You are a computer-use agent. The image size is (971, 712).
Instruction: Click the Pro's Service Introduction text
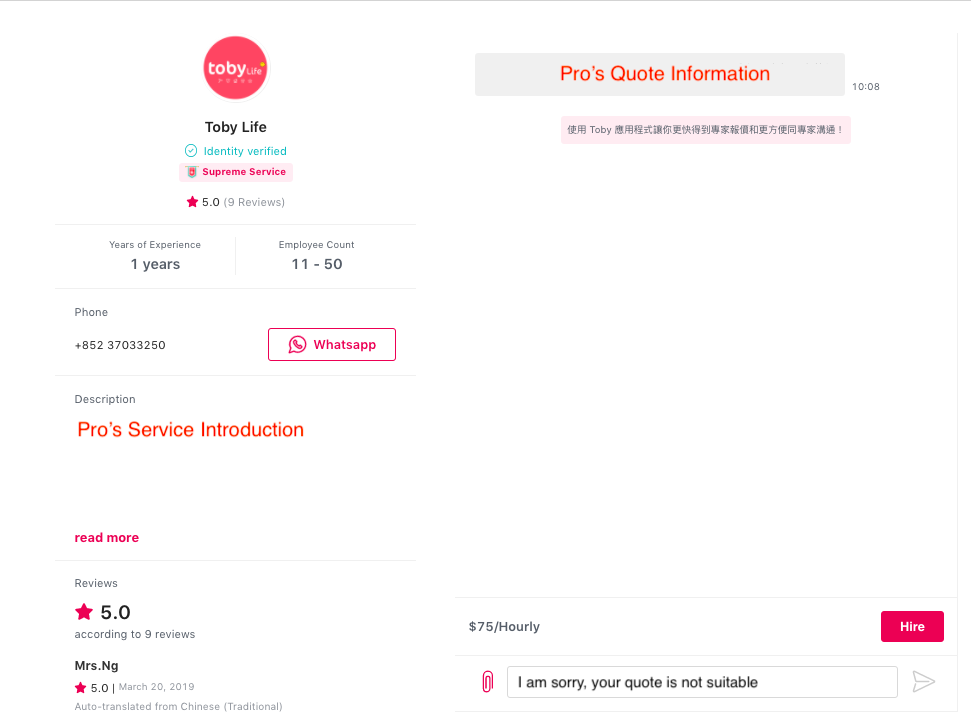[x=191, y=429]
